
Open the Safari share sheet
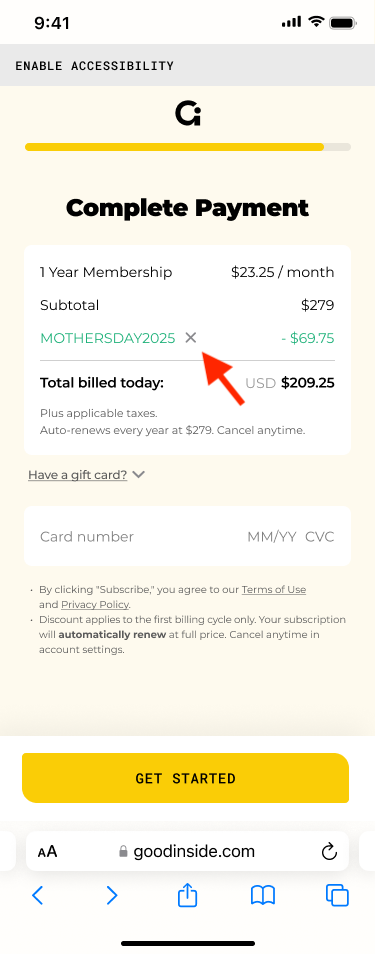188,894
